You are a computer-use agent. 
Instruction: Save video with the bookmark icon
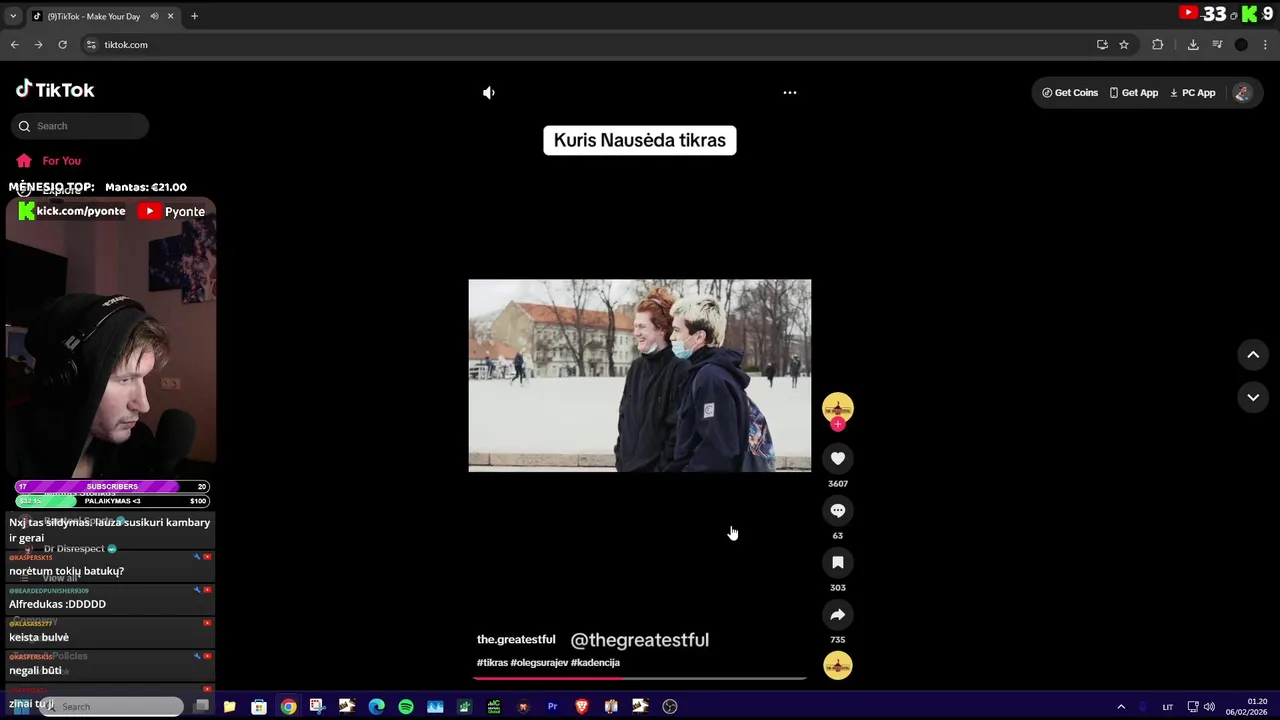(x=838, y=562)
